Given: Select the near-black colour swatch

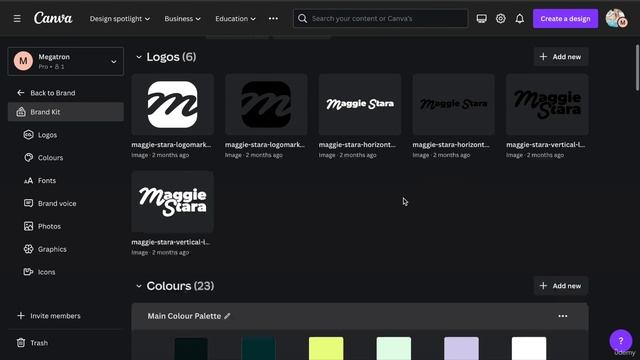Looking at the screenshot, I should click(191, 349).
